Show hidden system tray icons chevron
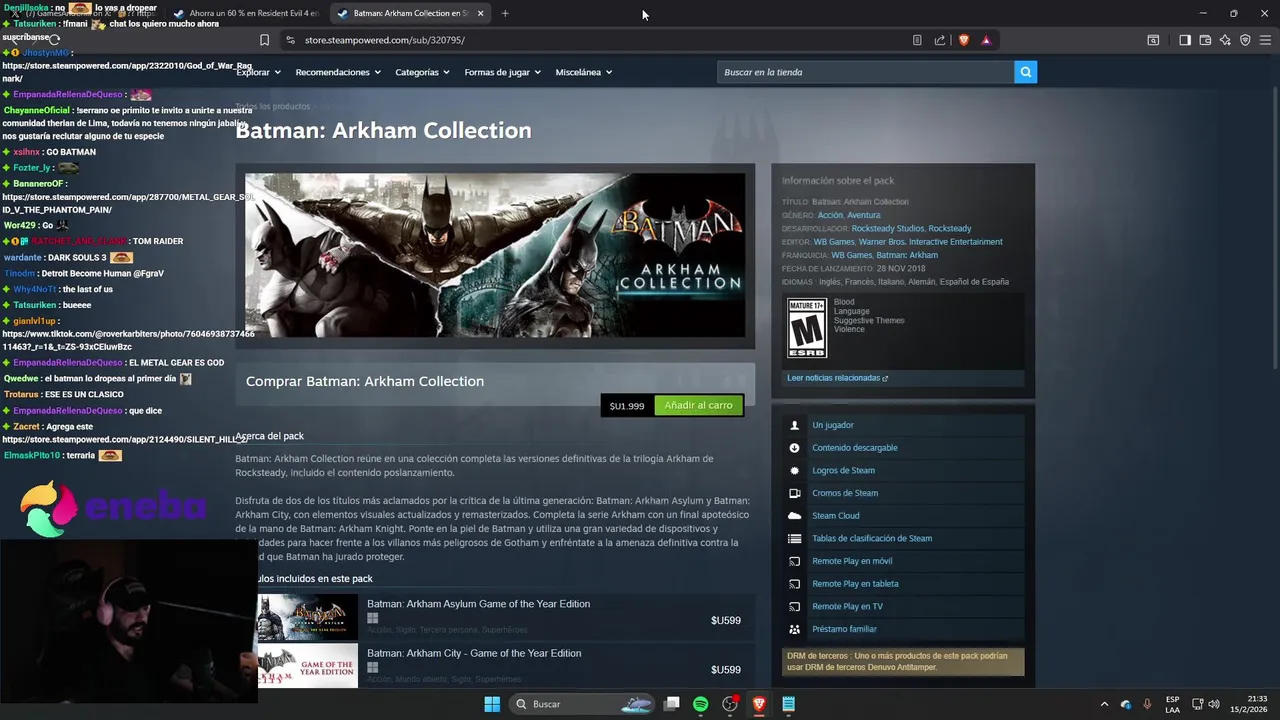 tap(1104, 704)
